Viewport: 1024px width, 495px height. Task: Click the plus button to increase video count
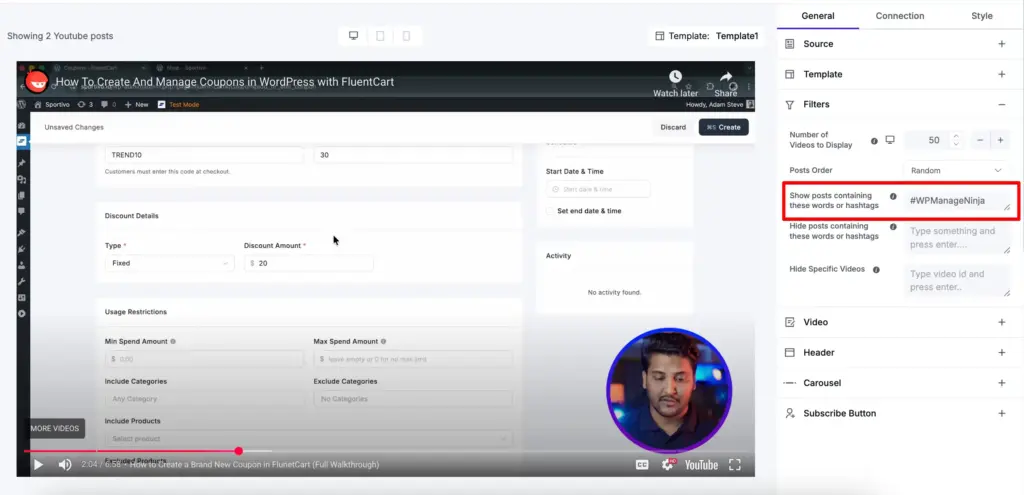[x=1000, y=140]
